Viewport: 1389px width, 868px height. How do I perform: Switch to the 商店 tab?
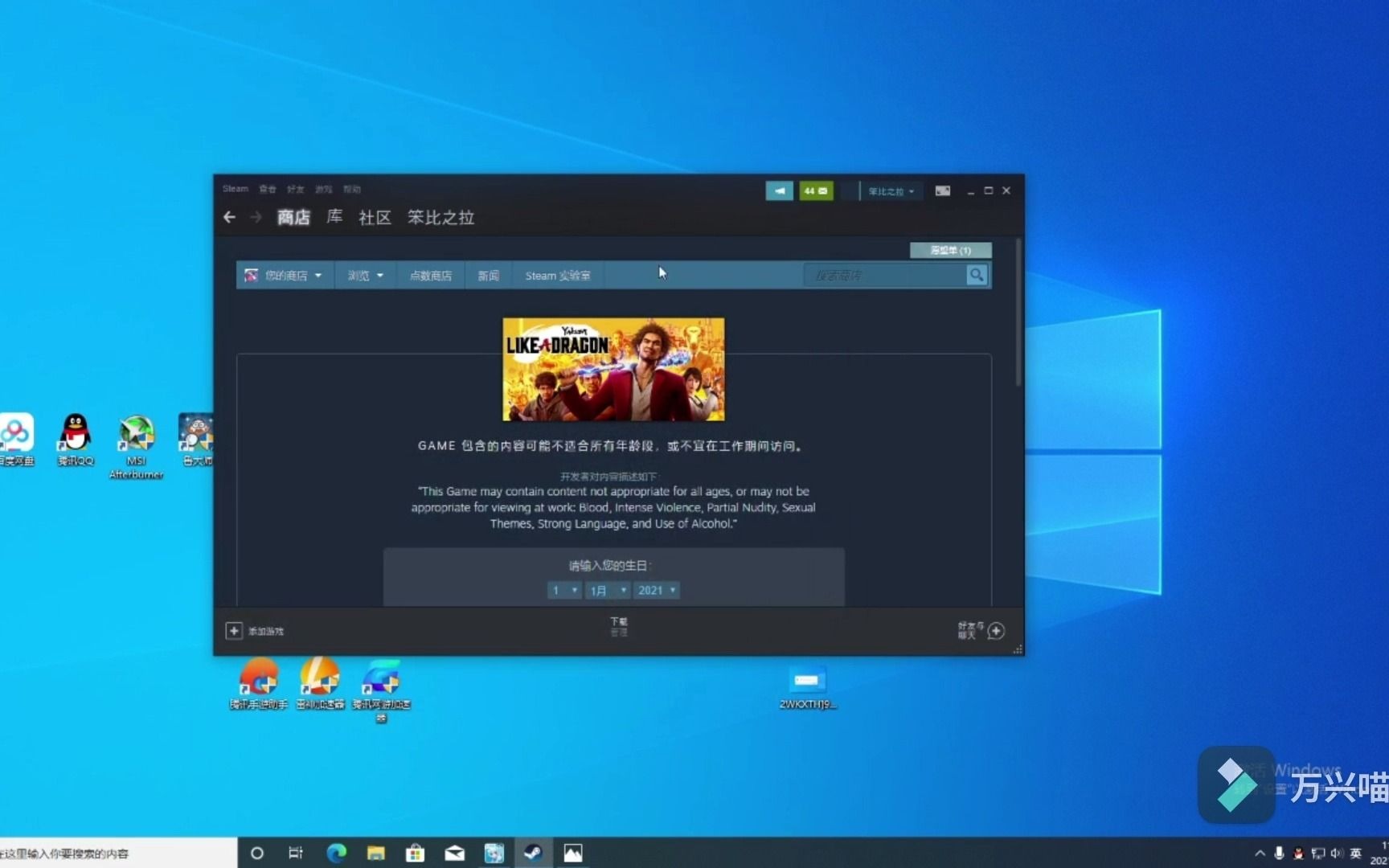point(293,217)
